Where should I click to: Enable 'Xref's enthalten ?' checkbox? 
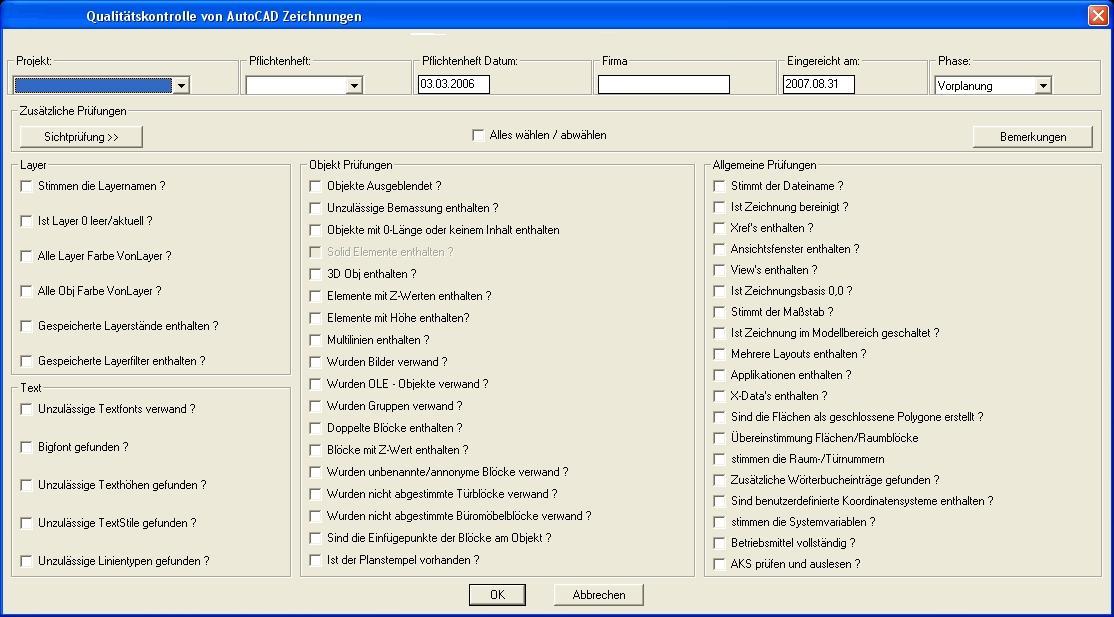tap(720, 228)
